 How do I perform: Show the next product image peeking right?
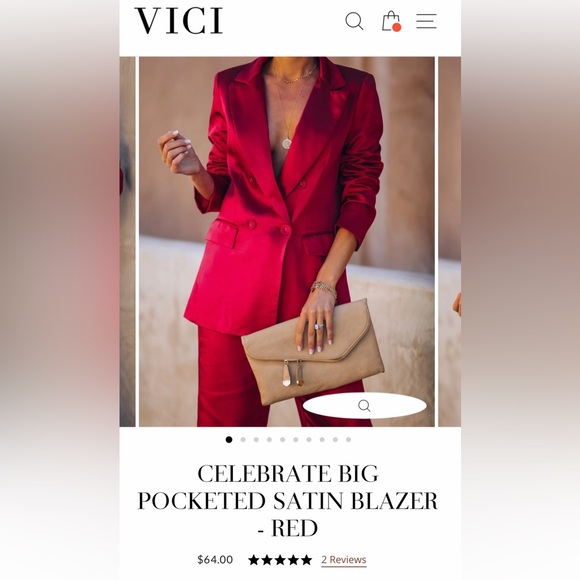450,242
